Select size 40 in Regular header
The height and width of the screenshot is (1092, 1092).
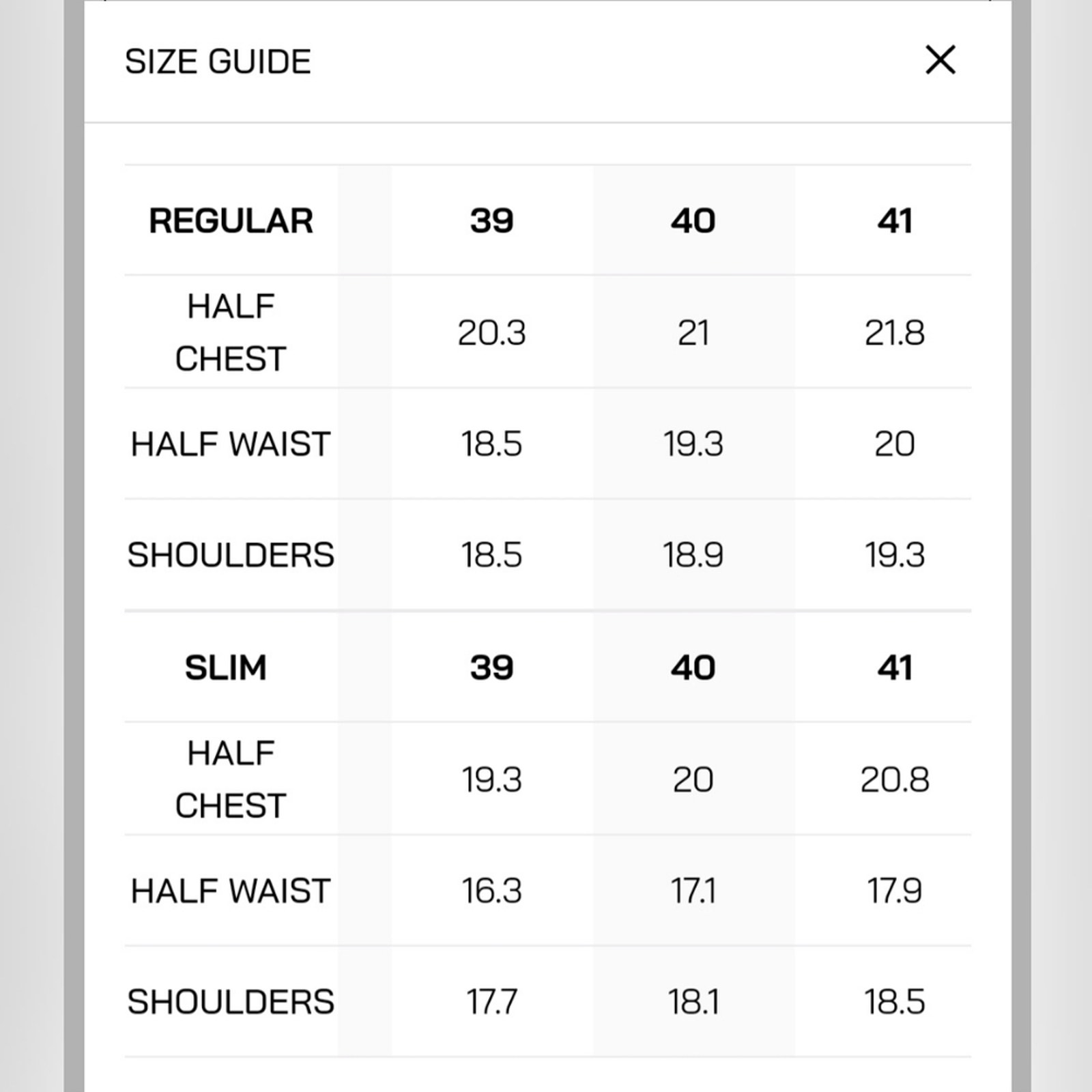(693, 221)
